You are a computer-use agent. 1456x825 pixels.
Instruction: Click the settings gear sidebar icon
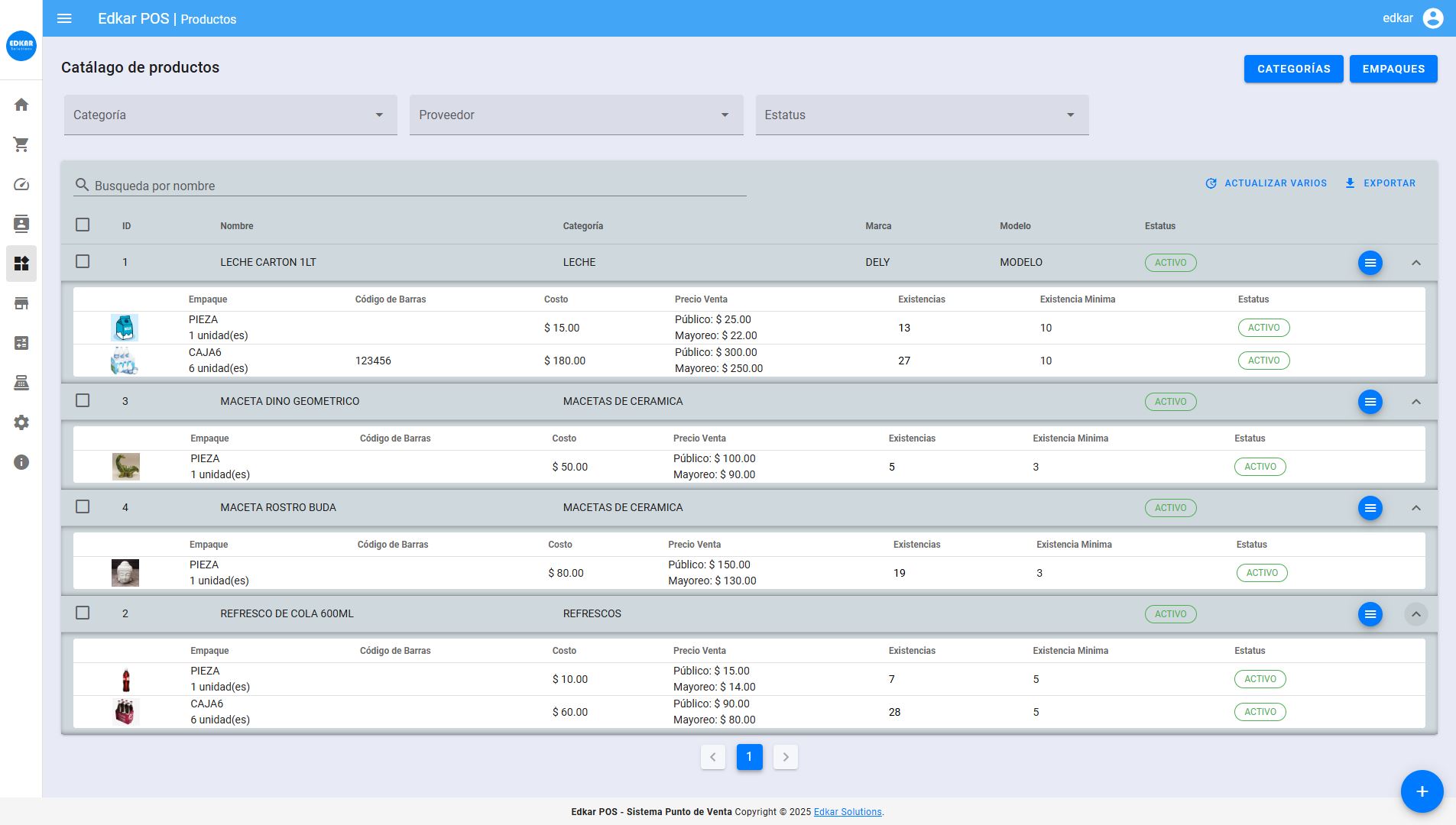(21, 422)
